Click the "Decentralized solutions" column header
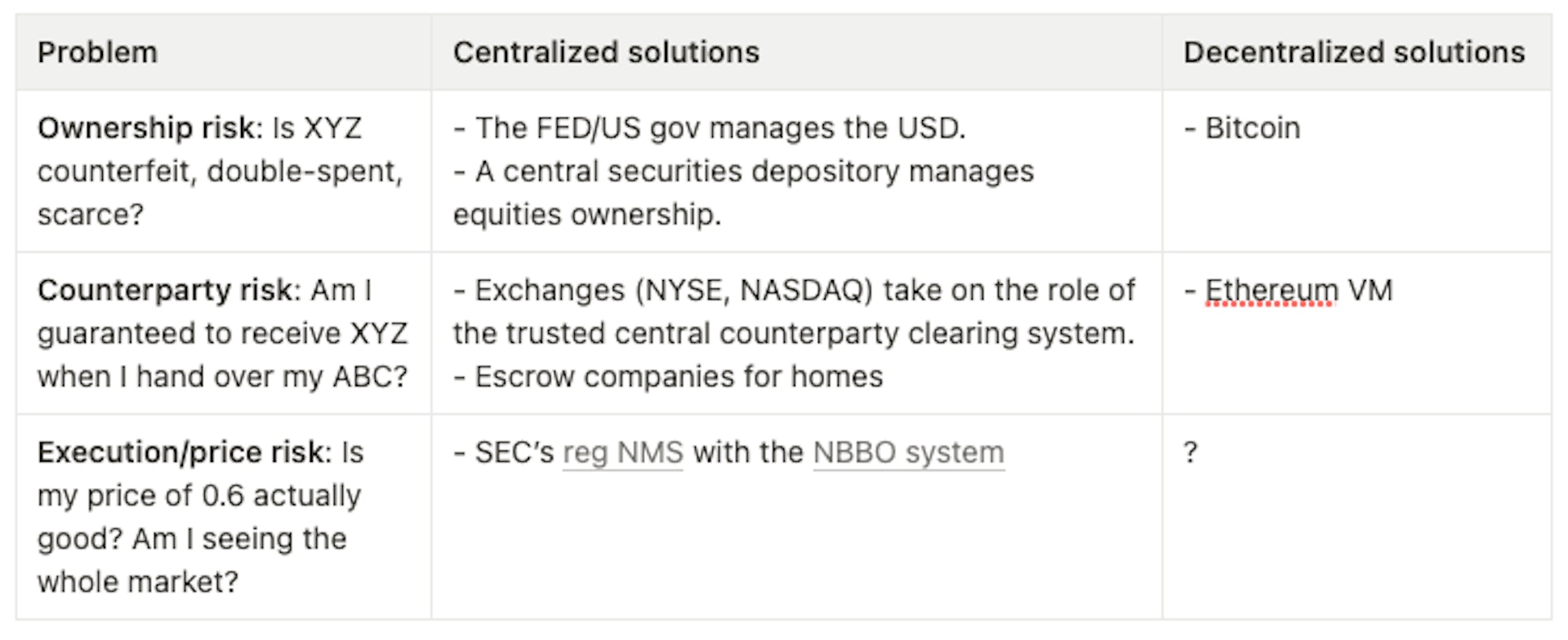Screen dimensions: 1568x640 [1353, 52]
